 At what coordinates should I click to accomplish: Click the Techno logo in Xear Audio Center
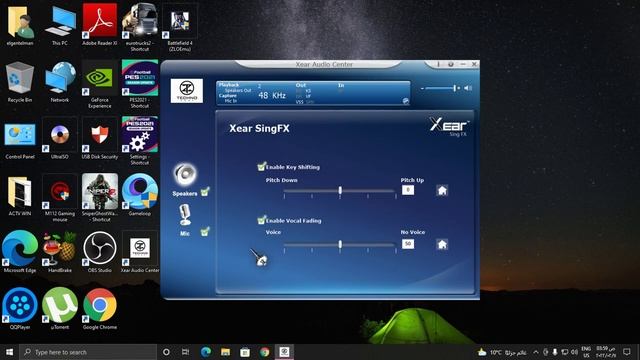point(187,91)
